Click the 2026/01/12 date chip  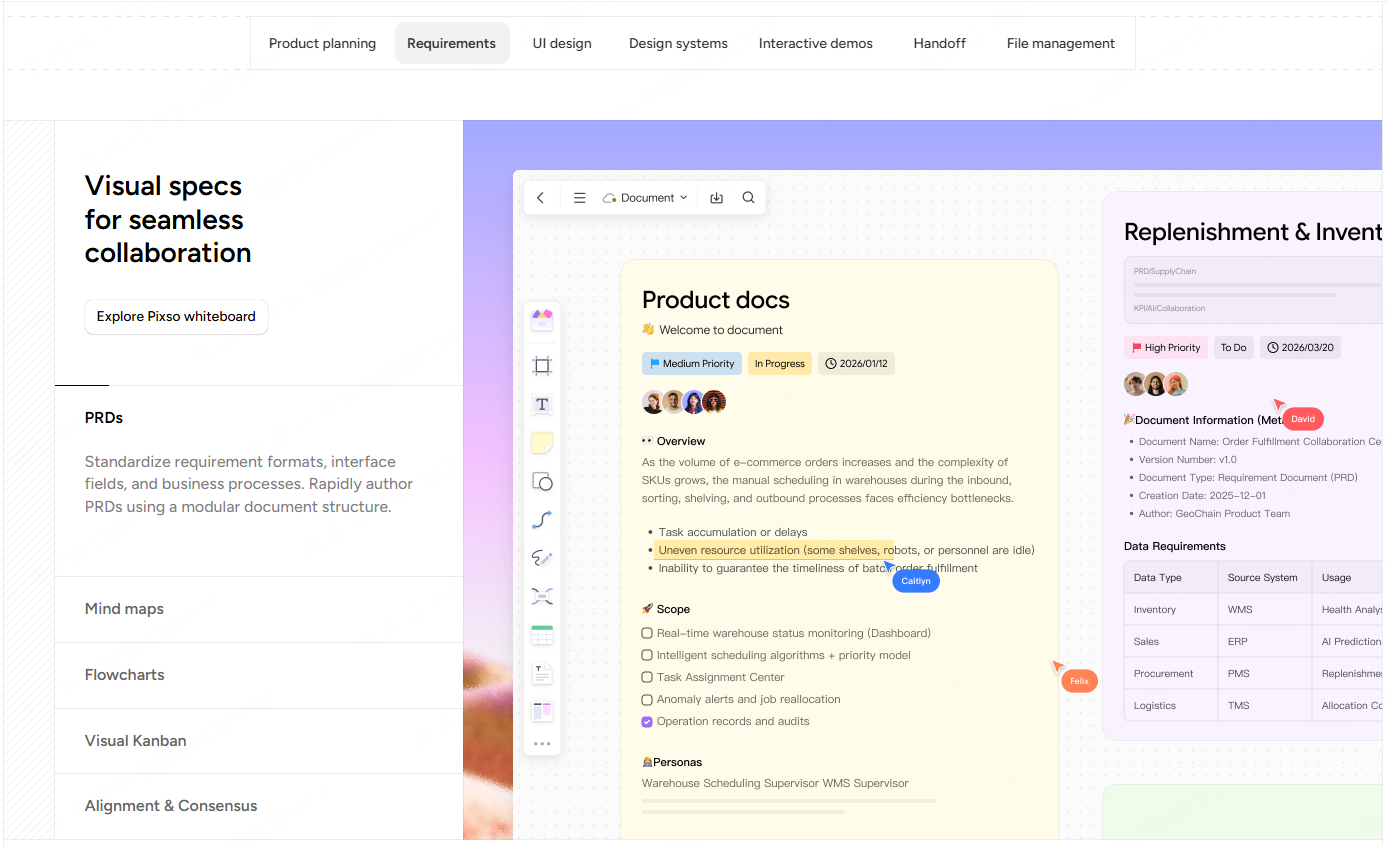point(856,364)
